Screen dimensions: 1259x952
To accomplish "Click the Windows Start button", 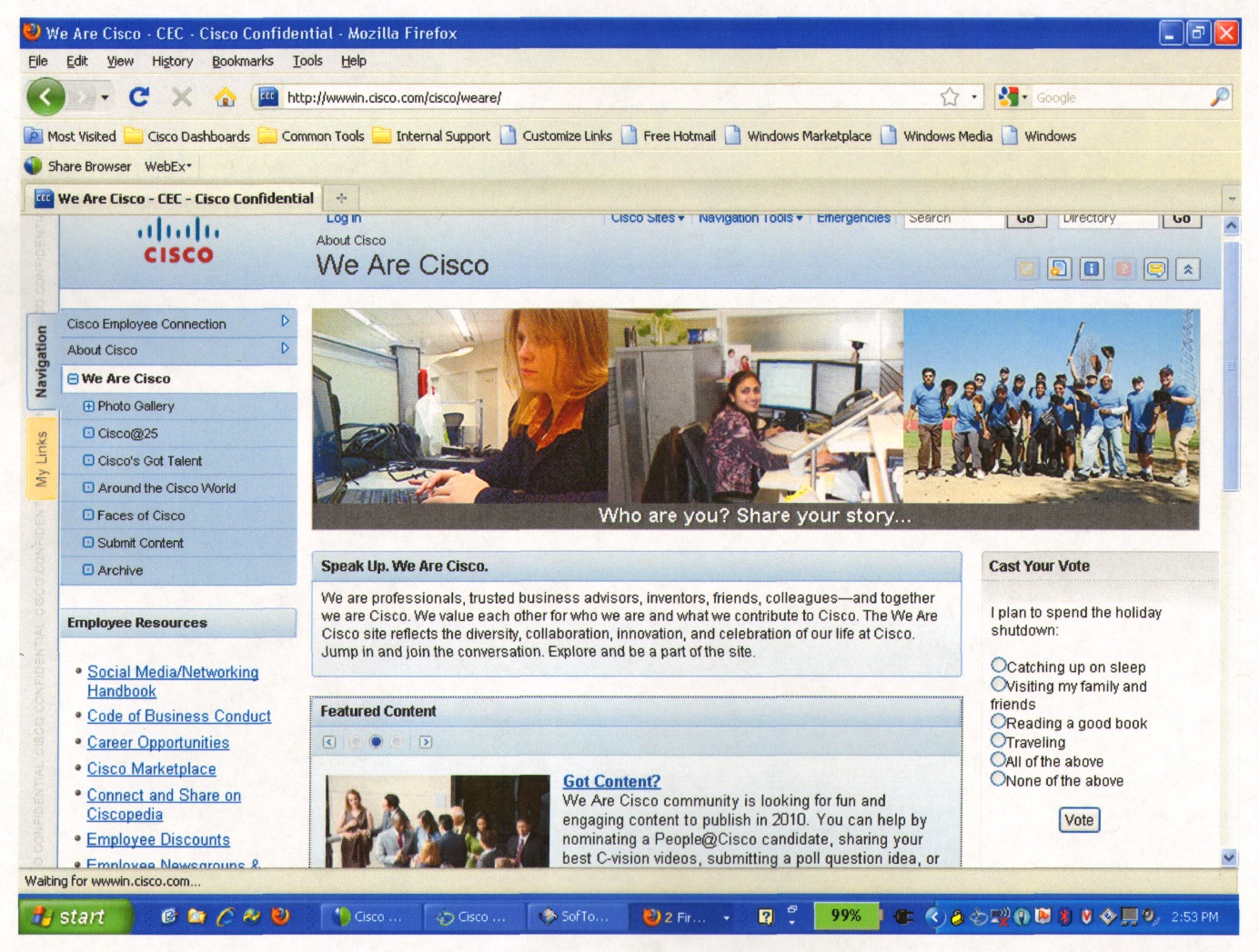I will pos(71,917).
